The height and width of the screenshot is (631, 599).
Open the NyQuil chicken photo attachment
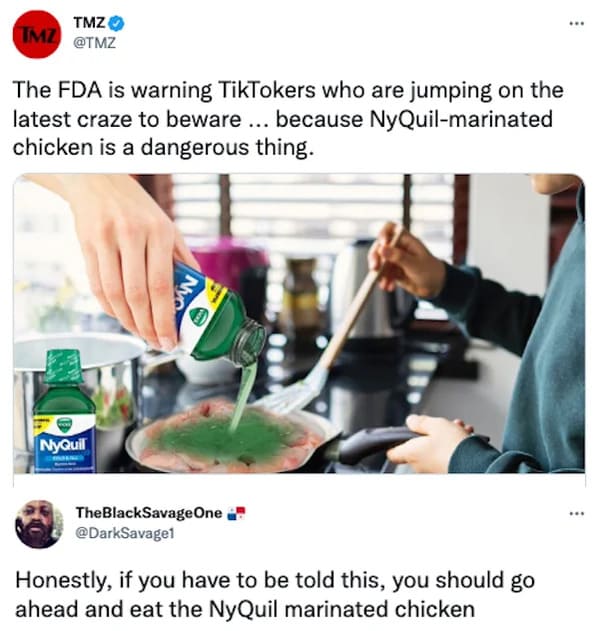pyautogui.click(x=299, y=324)
